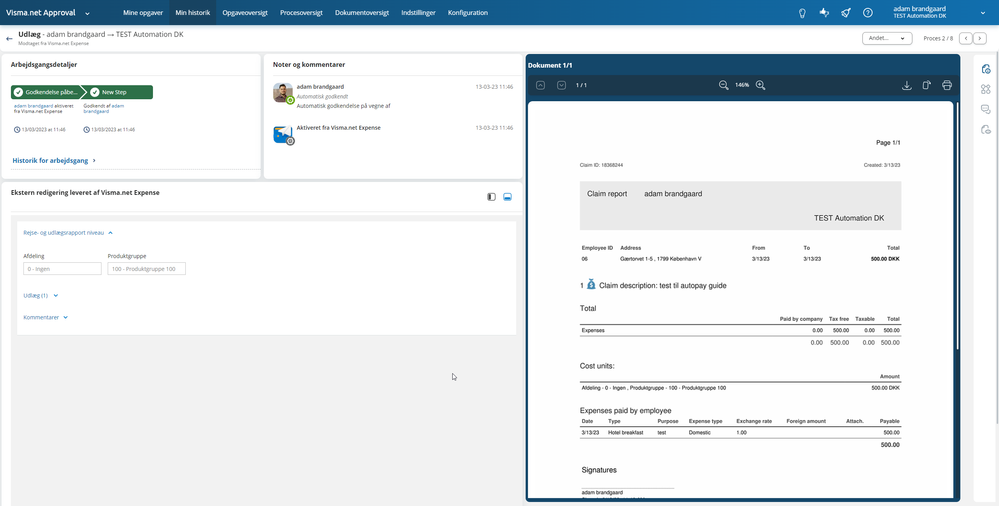Click adam brandgaard link under New Step
The width and height of the screenshot is (999, 506).
point(104,108)
